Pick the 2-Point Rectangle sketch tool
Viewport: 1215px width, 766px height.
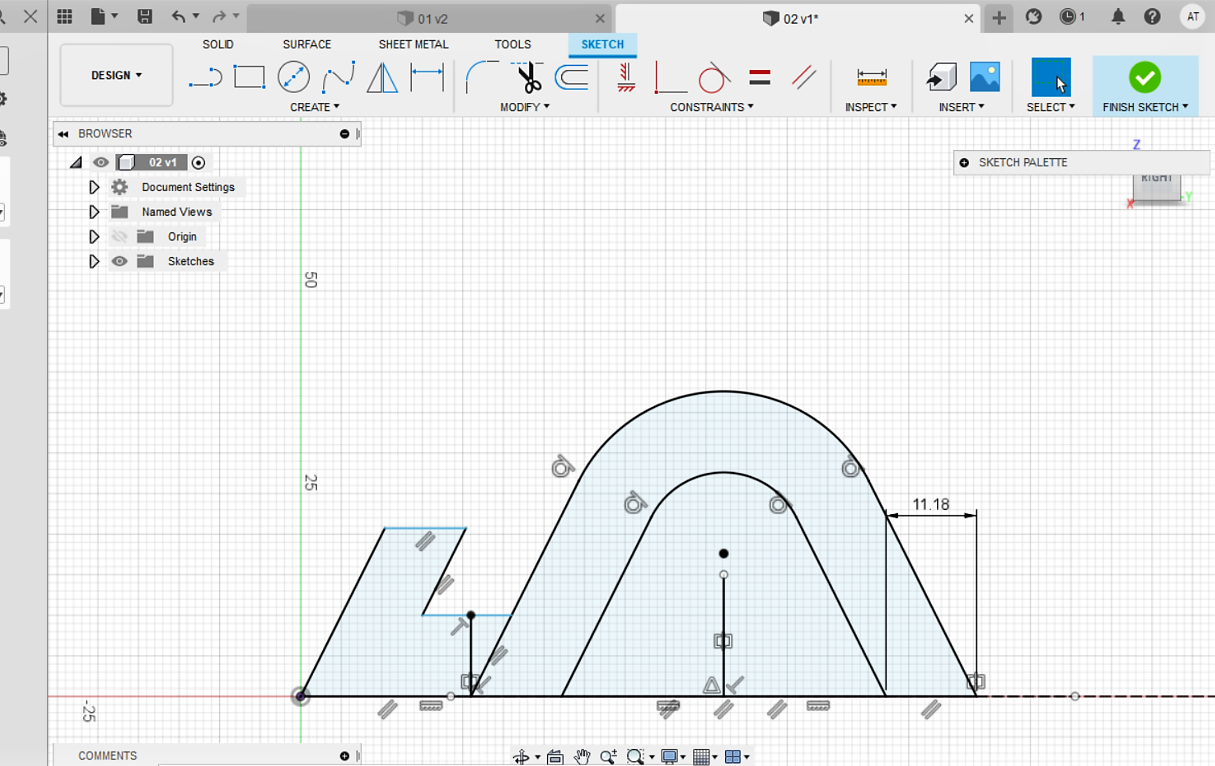coord(249,77)
